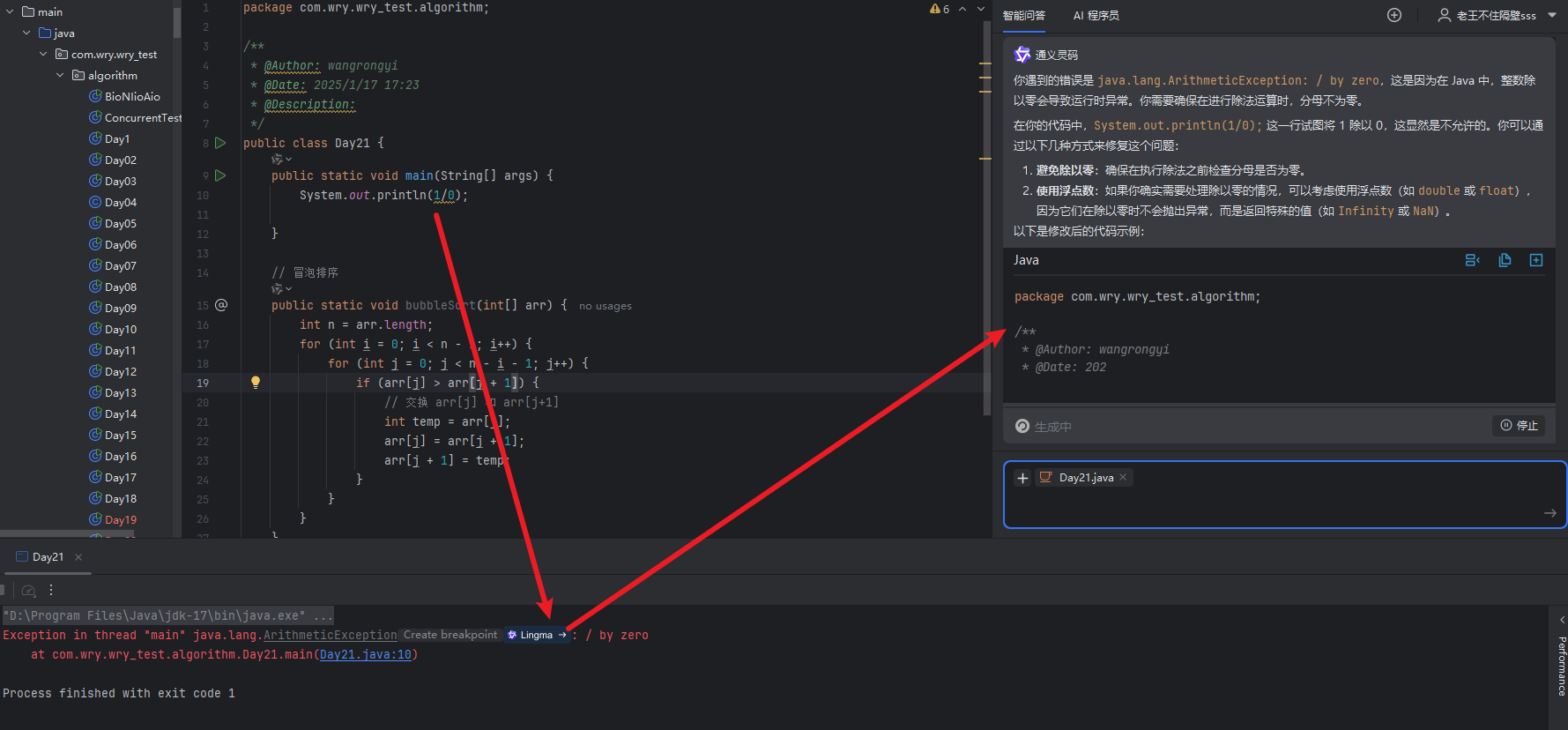Click the no usages hint on bubbleSort

[606, 306]
